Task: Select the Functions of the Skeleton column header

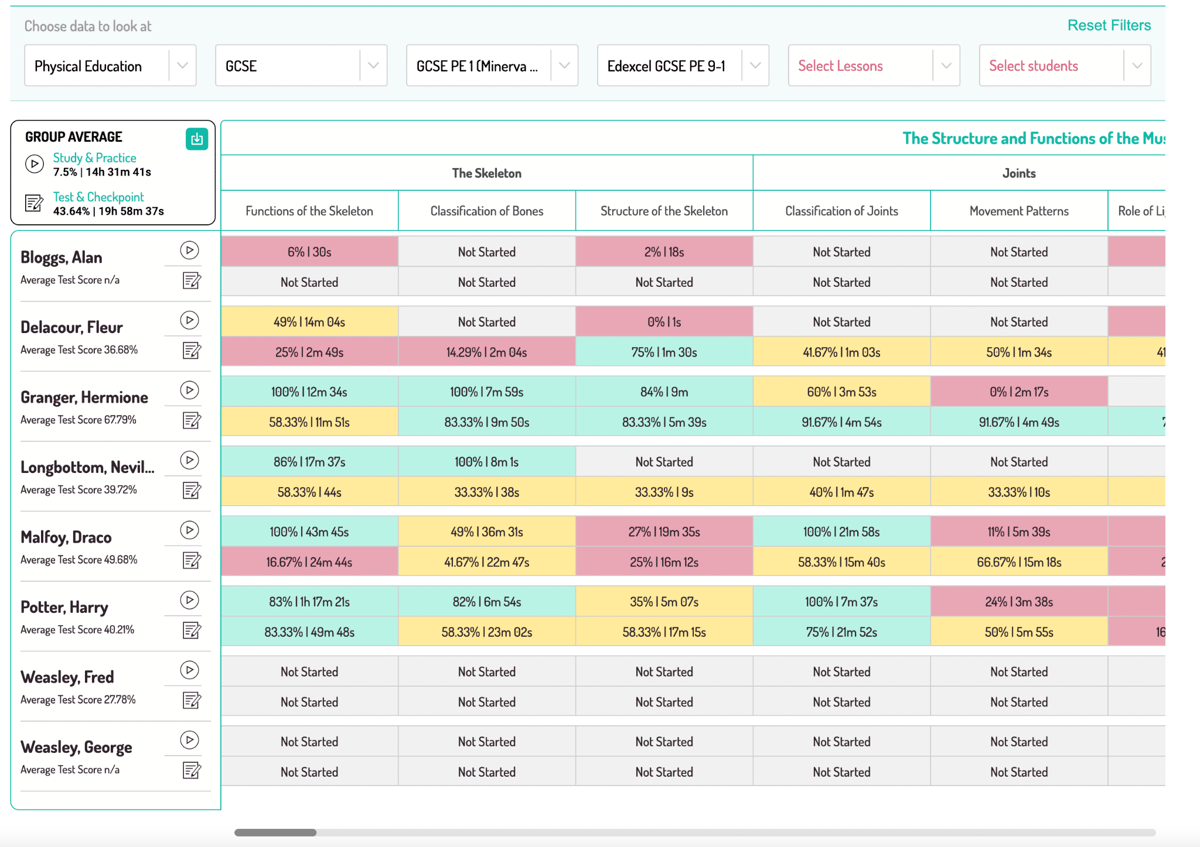Action: tap(309, 211)
